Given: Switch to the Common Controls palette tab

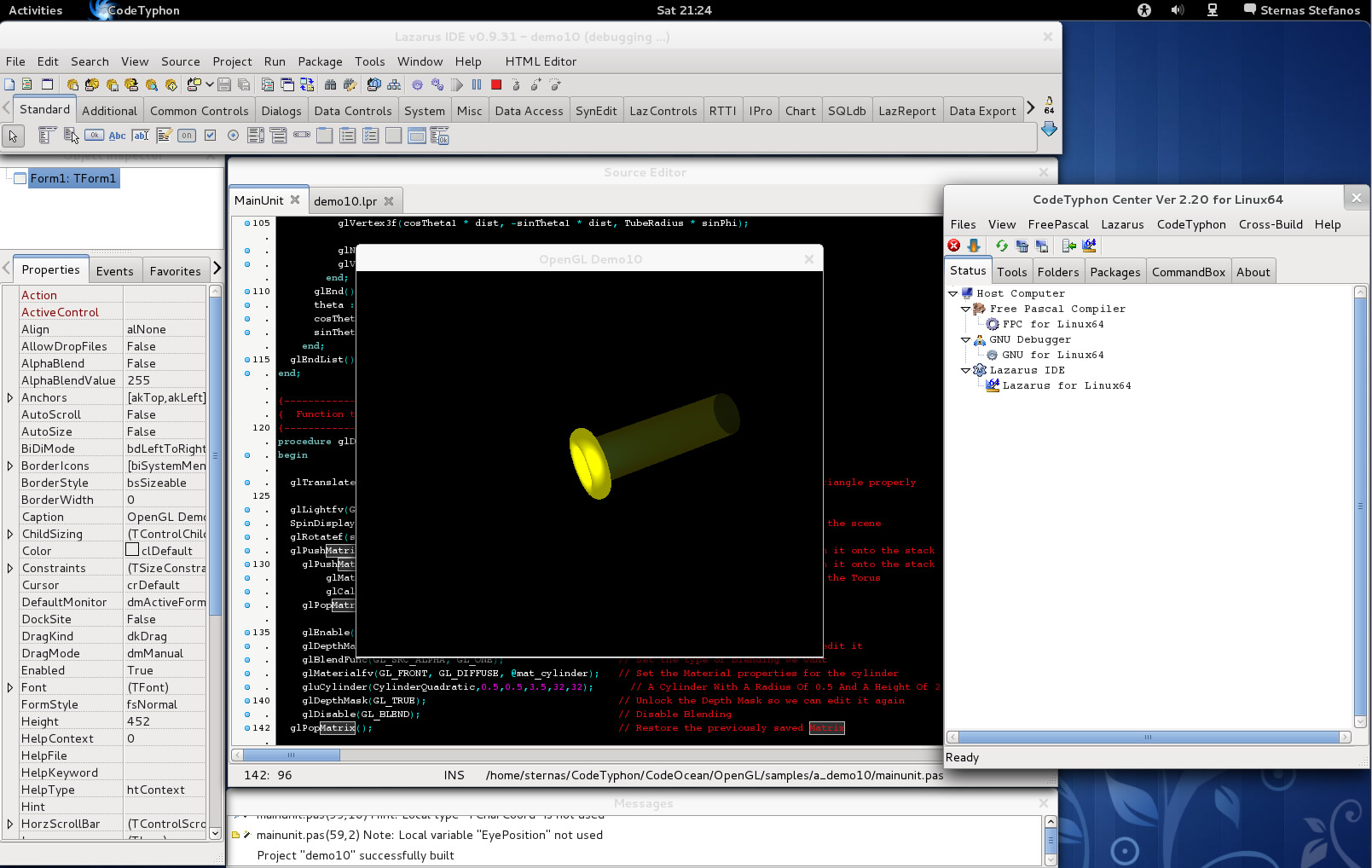Looking at the screenshot, I should click(x=200, y=111).
